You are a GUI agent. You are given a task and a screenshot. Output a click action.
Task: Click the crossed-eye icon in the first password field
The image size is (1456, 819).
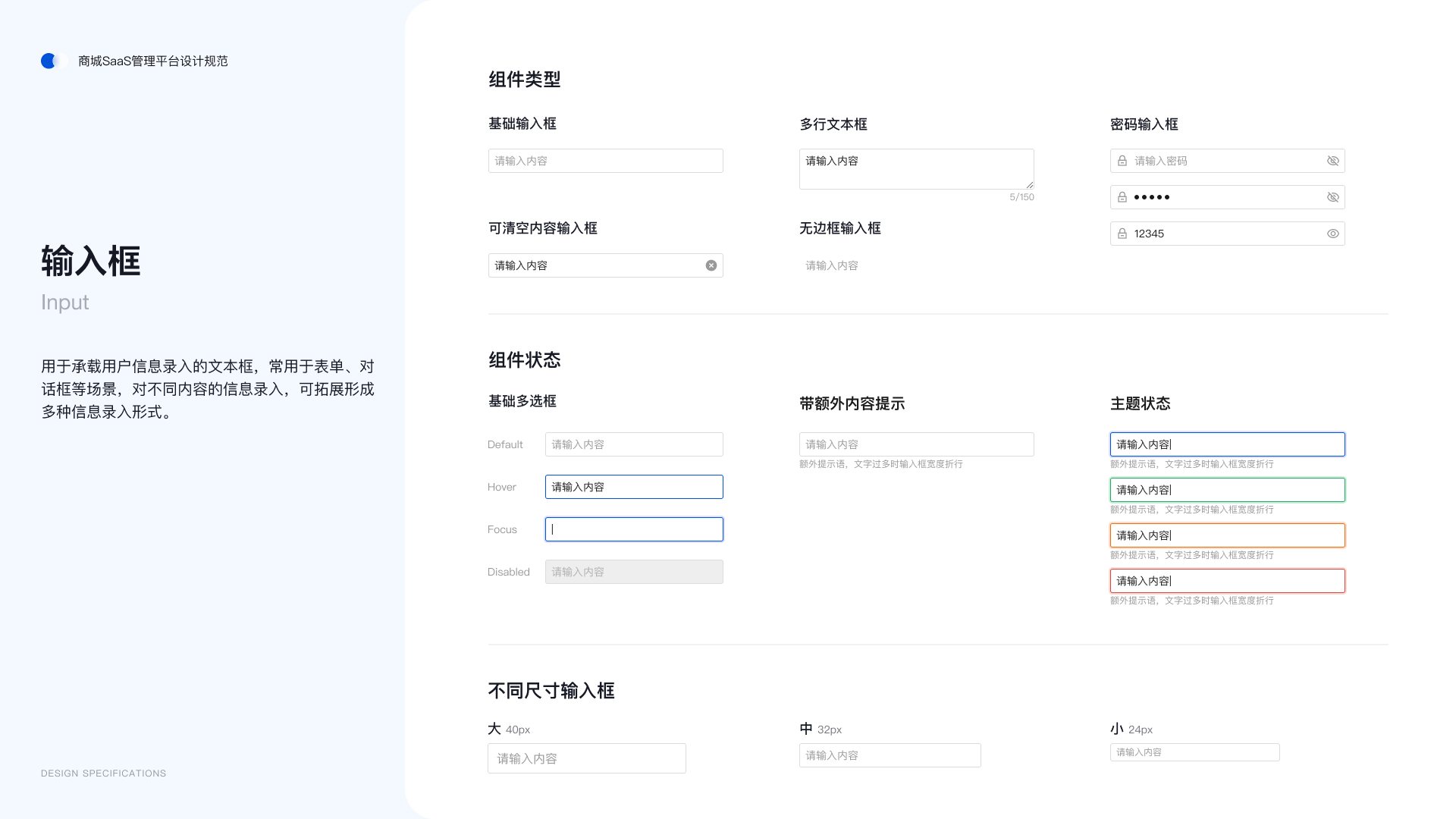1333,161
